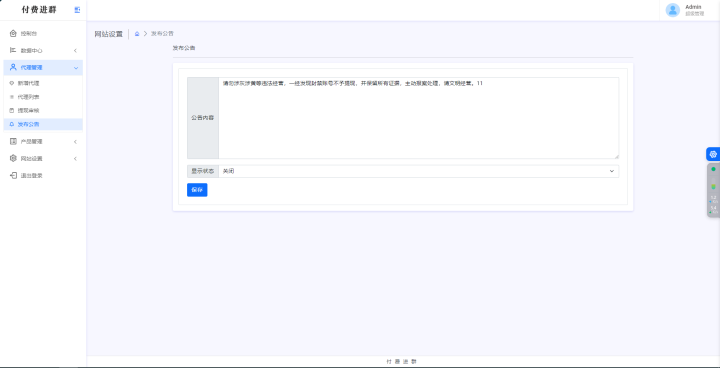Collapse the 代理管理 menu chevron

[x=75, y=68]
